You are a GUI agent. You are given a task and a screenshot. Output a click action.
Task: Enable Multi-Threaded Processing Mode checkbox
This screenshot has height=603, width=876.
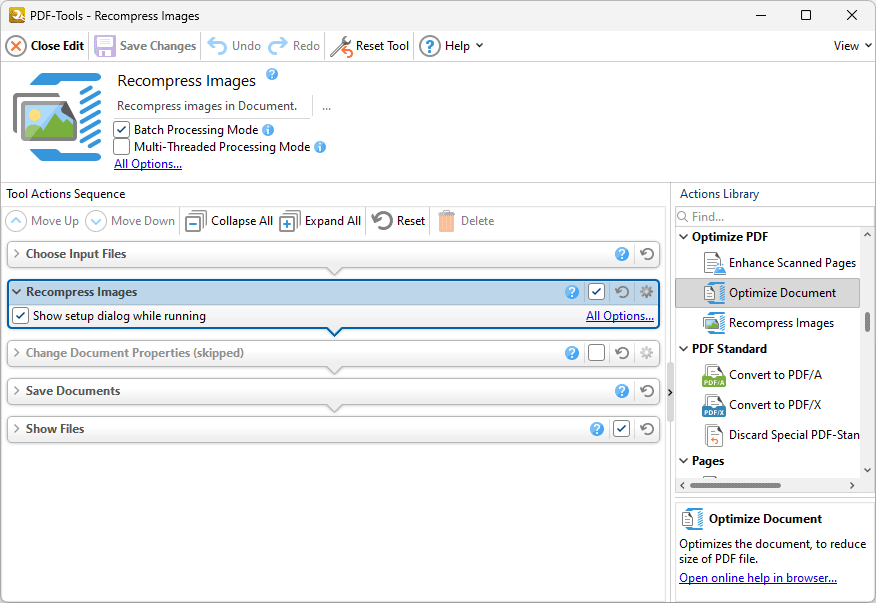(122, 147)
